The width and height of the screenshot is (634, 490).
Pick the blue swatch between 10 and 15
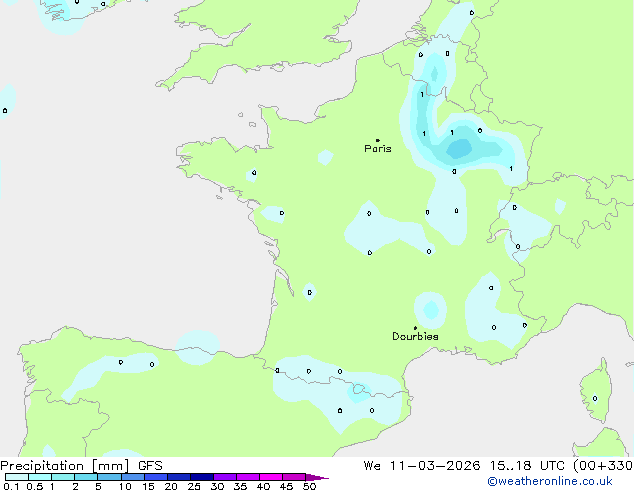(133, 477)
